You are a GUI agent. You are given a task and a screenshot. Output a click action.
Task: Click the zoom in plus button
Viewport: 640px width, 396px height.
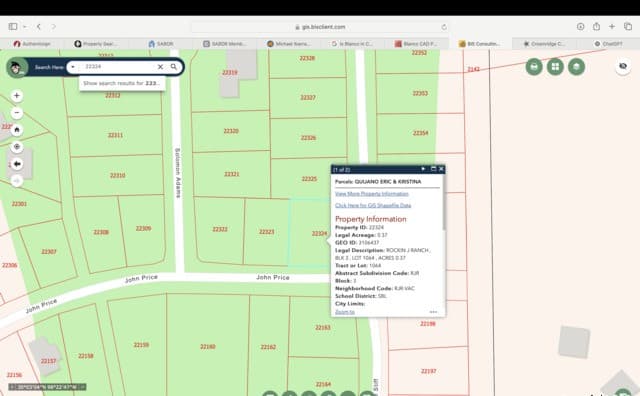click(17, 96)
